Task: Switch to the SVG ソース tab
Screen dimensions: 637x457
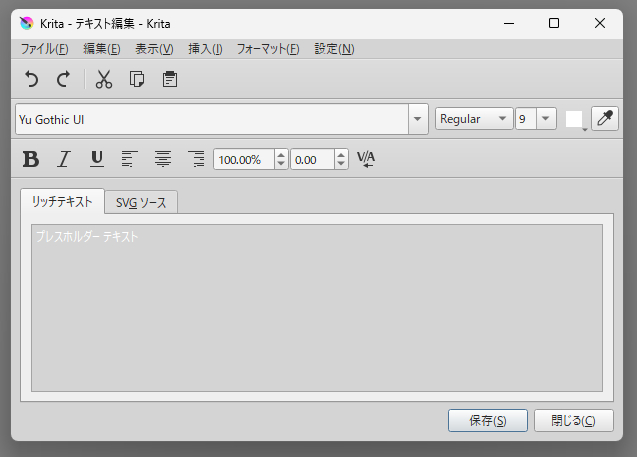Action: click(x=141, y=202)
